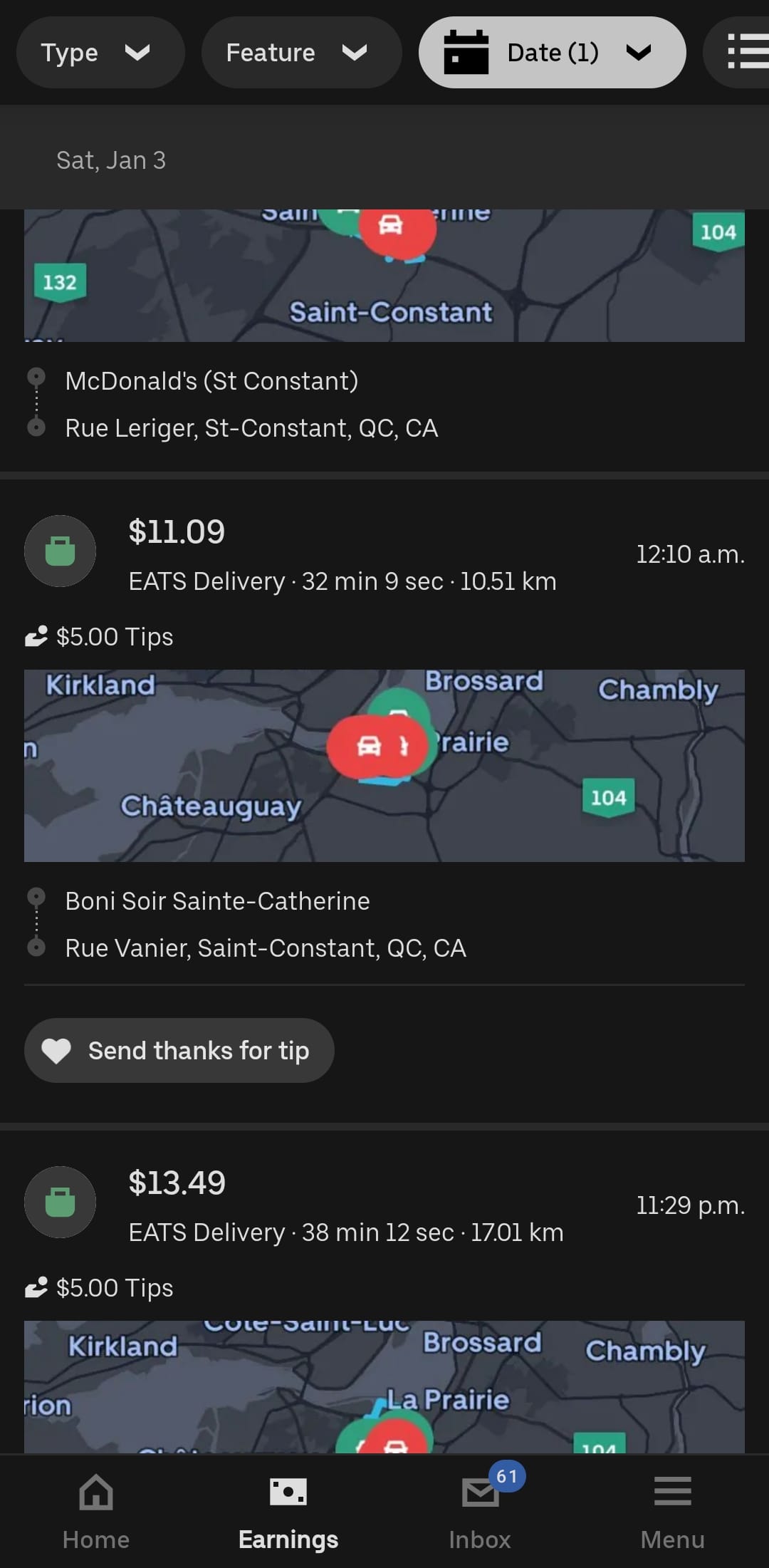
Task: Click the heart icon on thanks button
Action: pyautogui.click(x=56, y=1050)
